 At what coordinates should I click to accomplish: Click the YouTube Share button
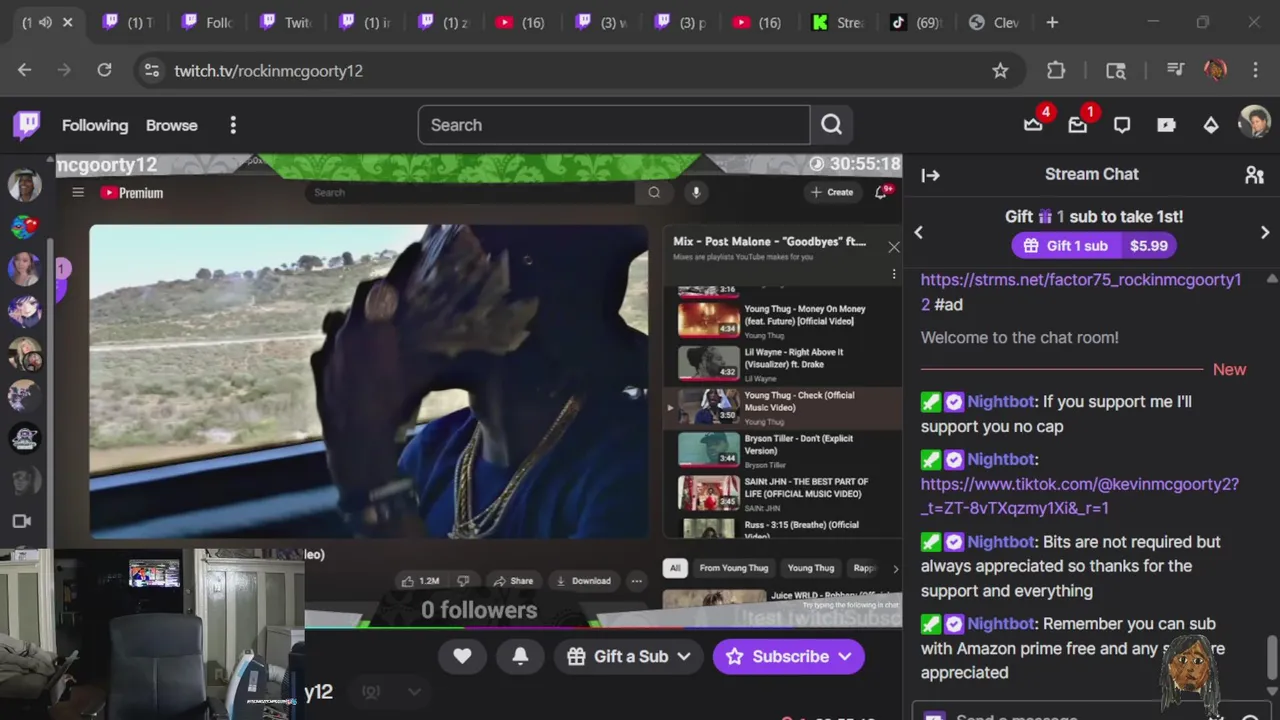click(514, 581)
